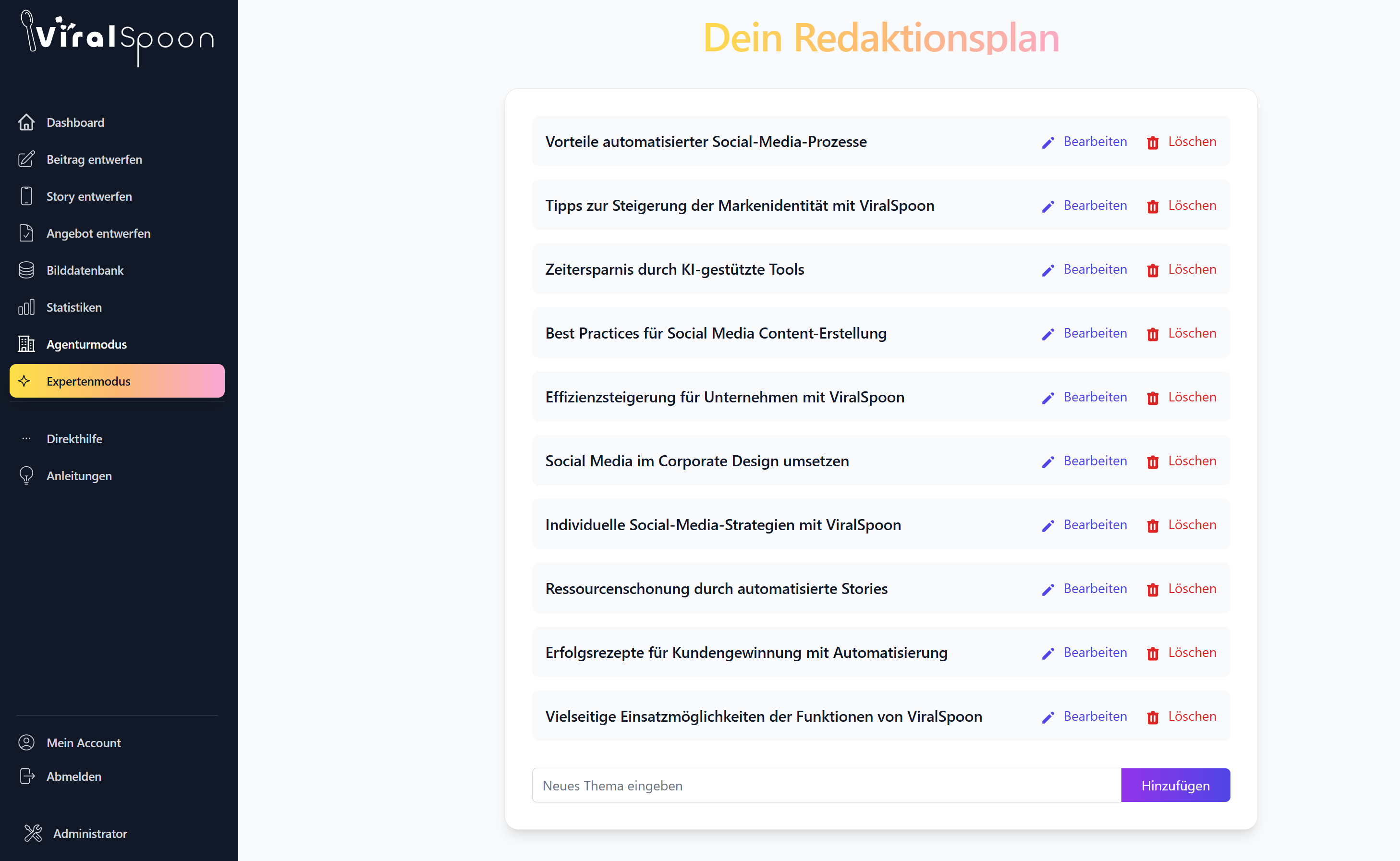The width and height of the screenshot is (1400, 861).
Task: Click pencil icon for Erfolgsrezepte für Kundengewinnung row
Action: [1048, 653]
